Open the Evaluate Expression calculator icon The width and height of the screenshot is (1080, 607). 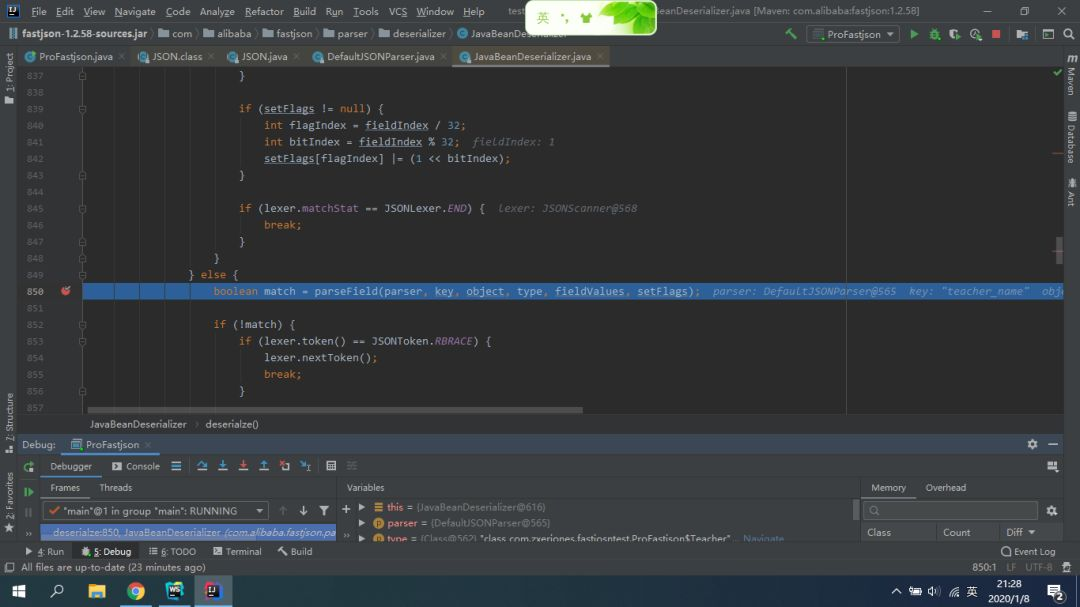coord(331,466)
